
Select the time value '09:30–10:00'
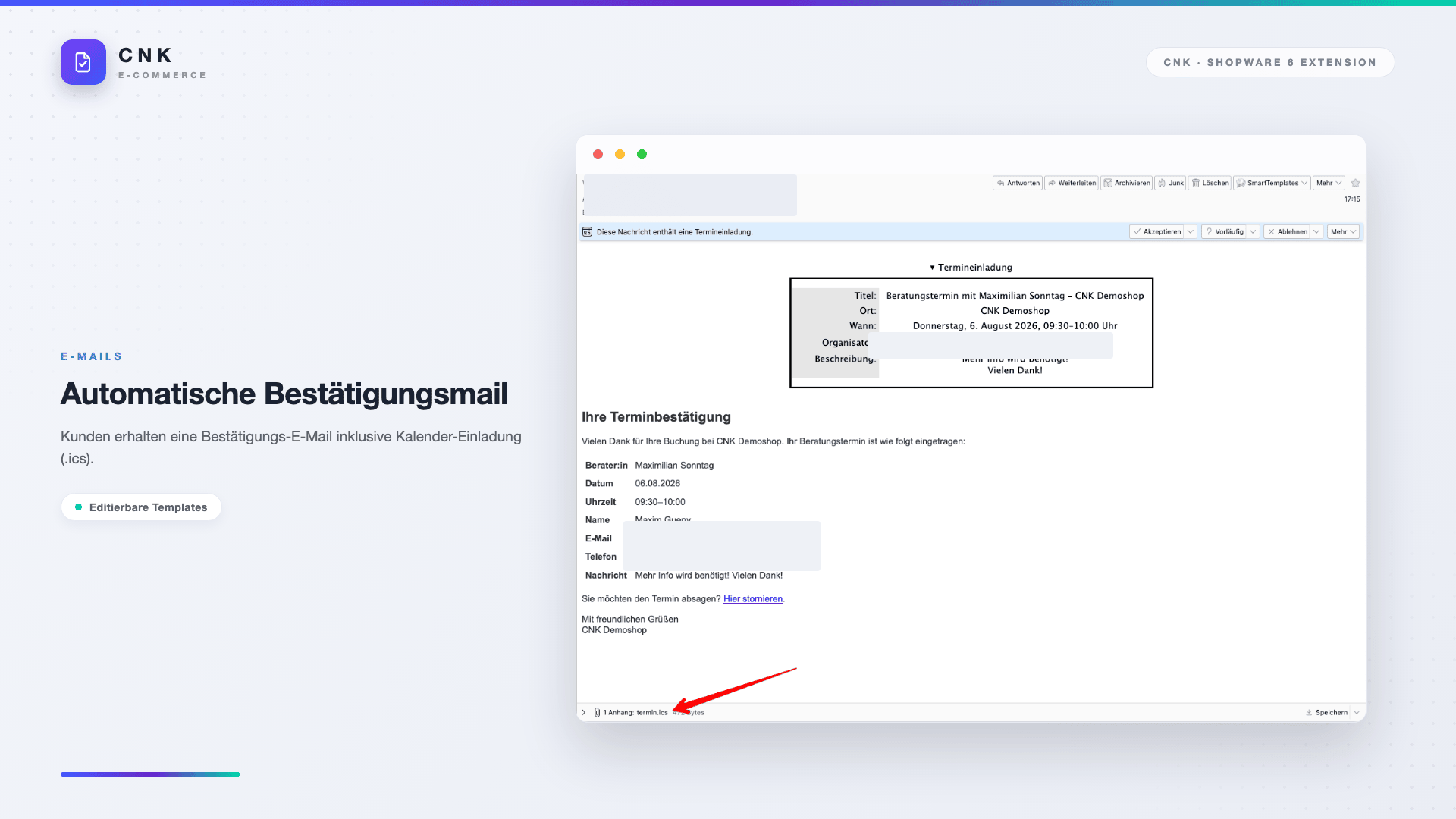click(x=660, y=502)
